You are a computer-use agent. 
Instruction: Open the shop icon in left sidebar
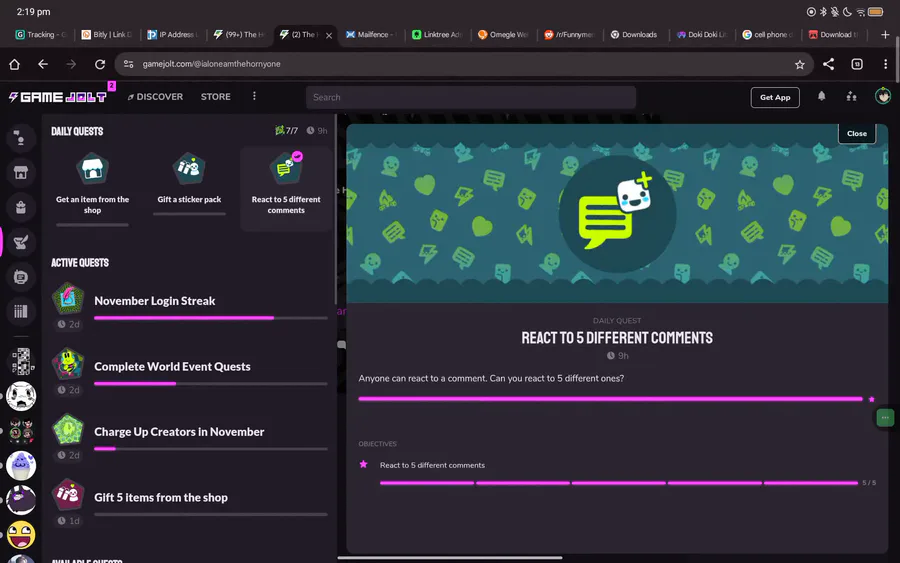pos(21,172)
